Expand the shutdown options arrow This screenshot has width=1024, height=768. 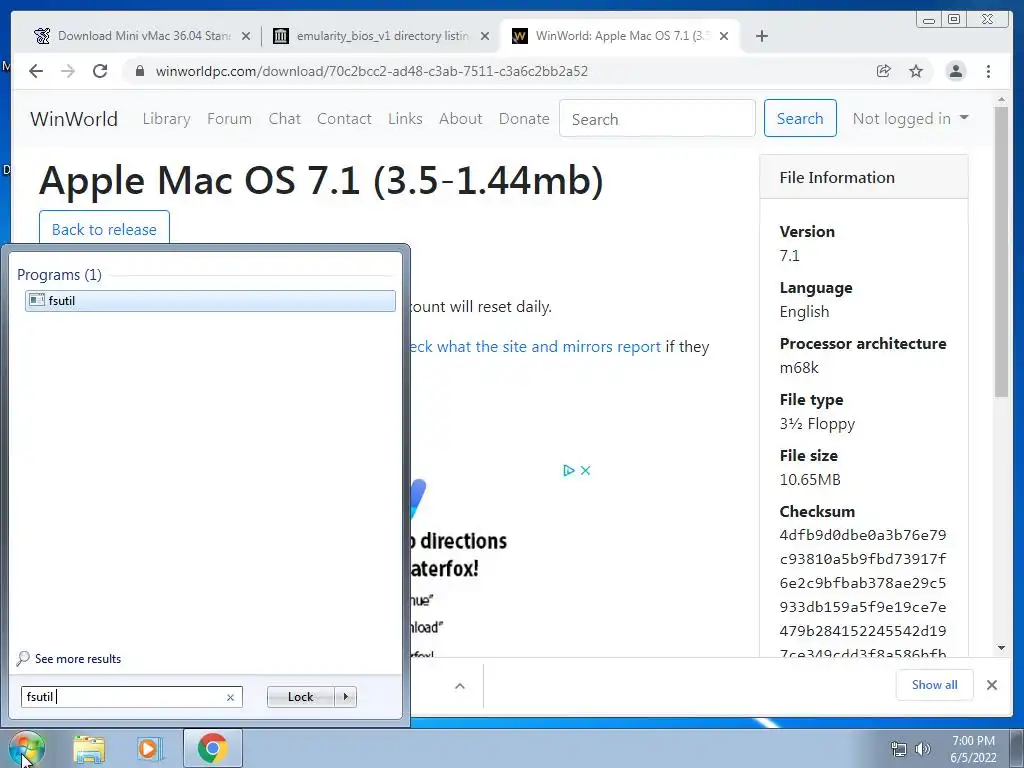click(x=345, y=697)
